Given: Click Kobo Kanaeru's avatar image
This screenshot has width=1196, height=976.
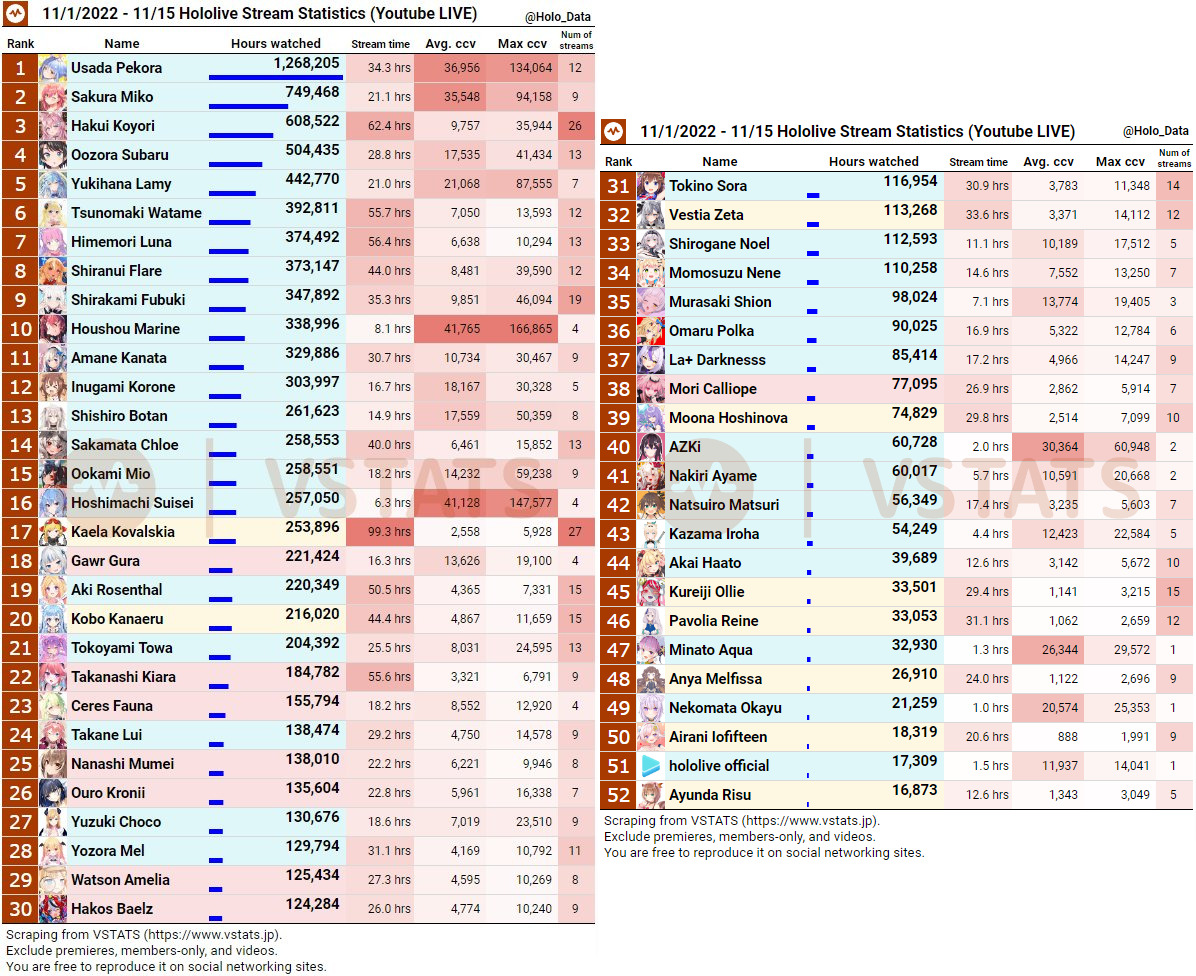Looking at the screenshot, I should click(53, 618).
